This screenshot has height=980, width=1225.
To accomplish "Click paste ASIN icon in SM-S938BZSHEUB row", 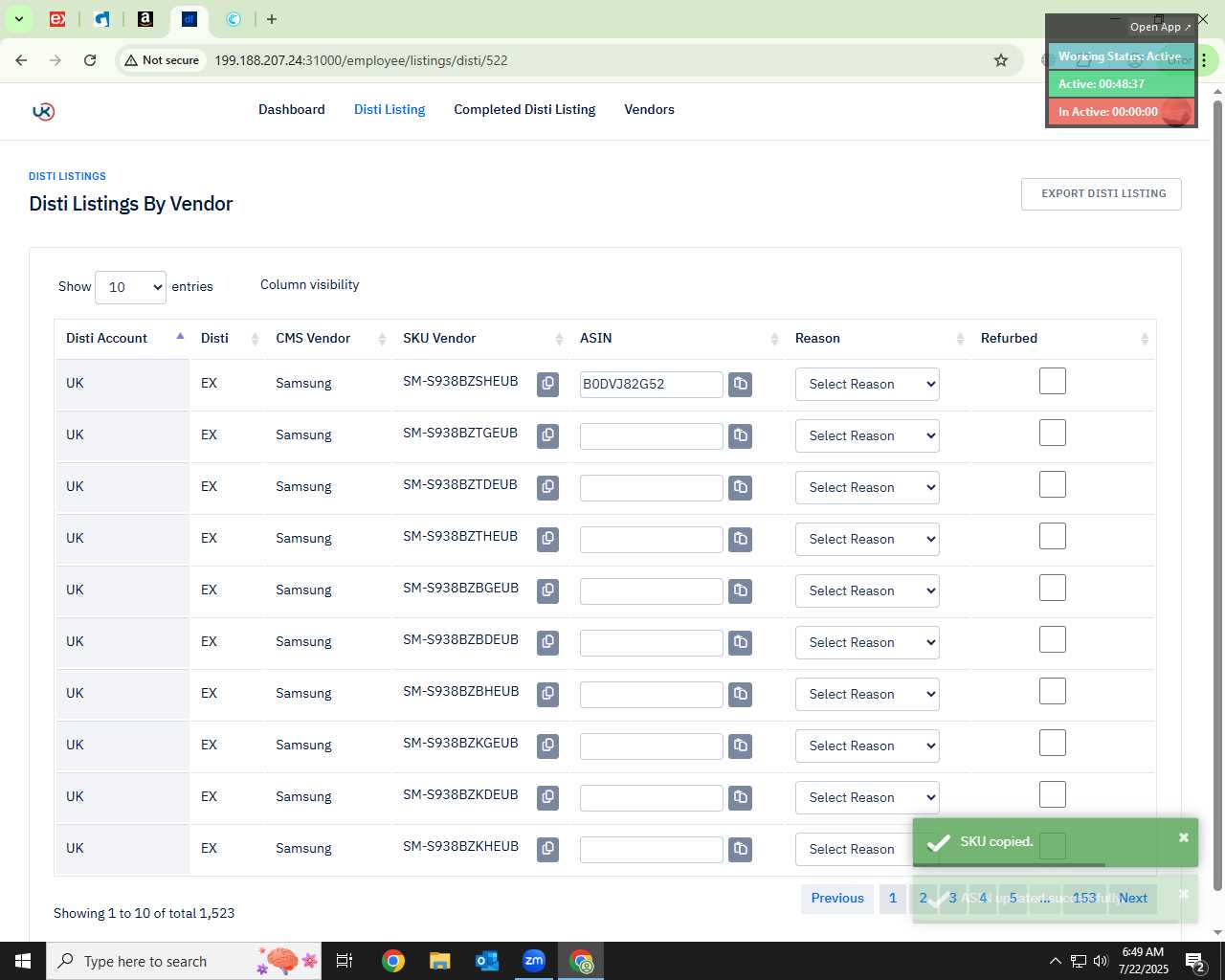I will pyautogui.click(x=740, y=384).
